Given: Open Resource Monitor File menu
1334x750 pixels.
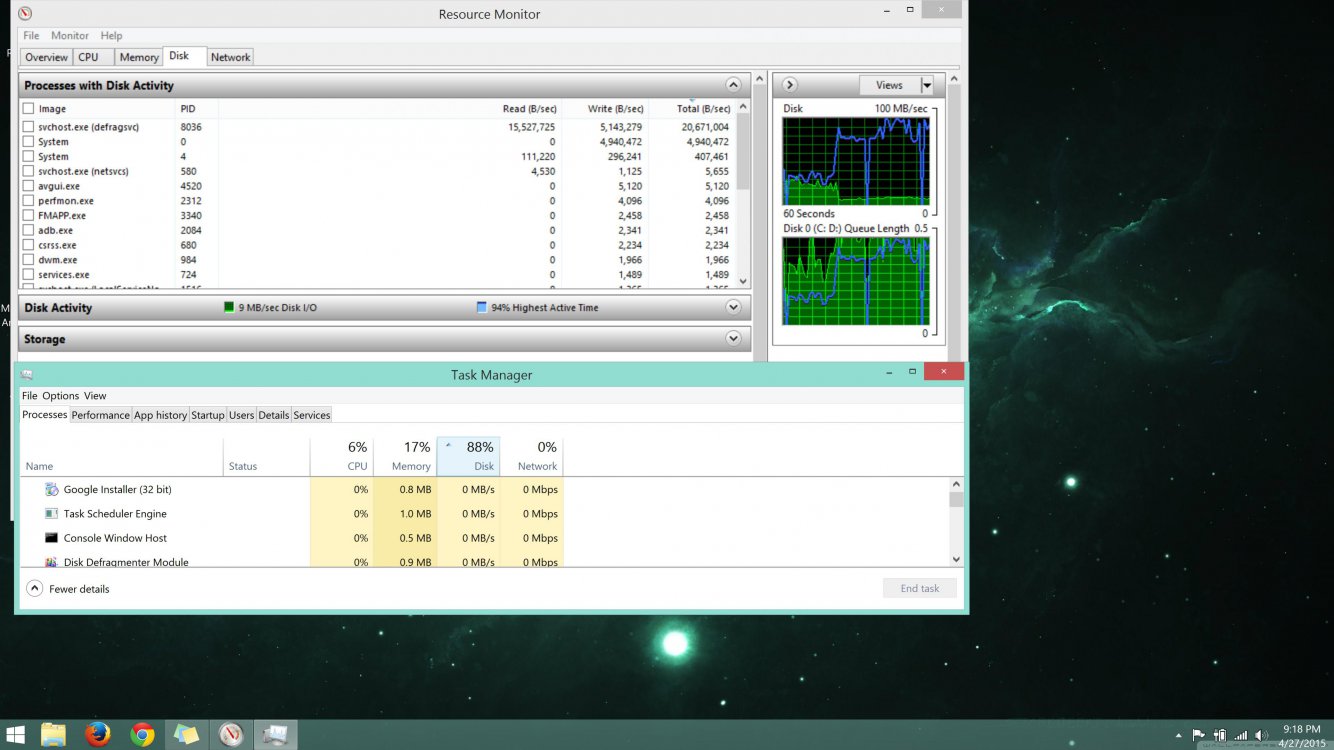Looking at the screenshot, I should pos(31,36).
